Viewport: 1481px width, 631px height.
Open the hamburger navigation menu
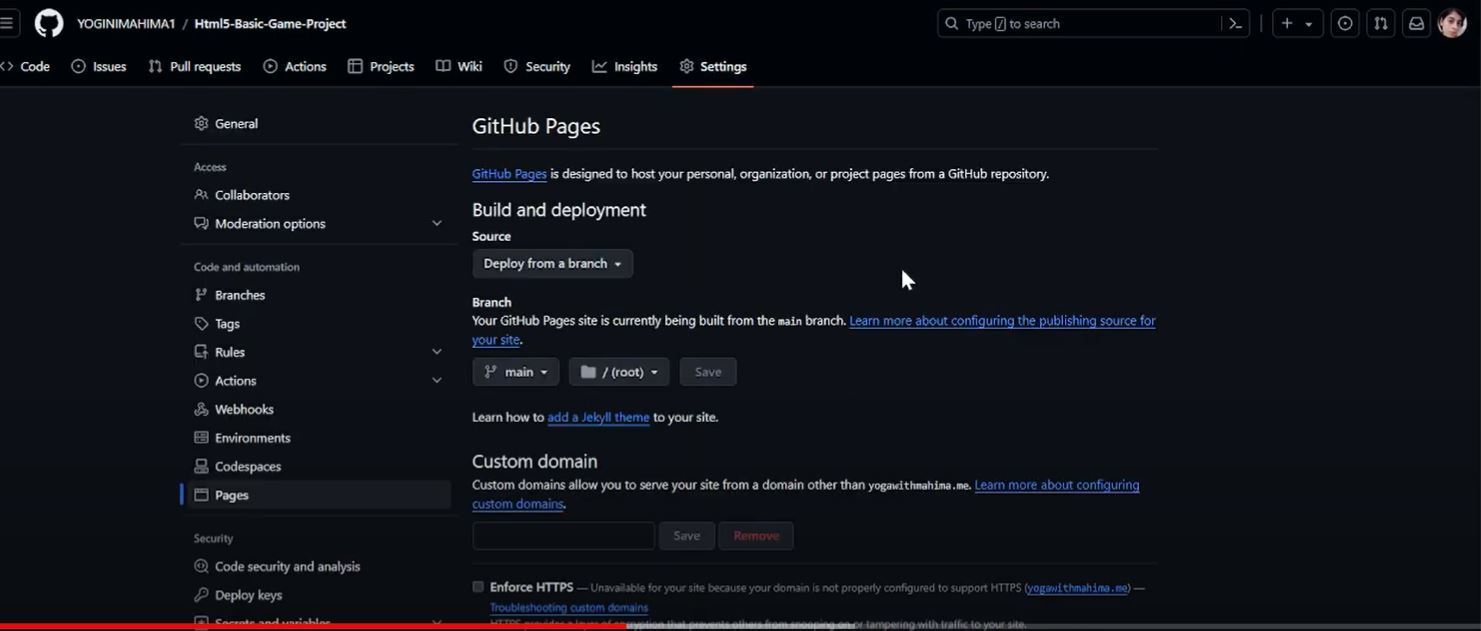point(7,23)
